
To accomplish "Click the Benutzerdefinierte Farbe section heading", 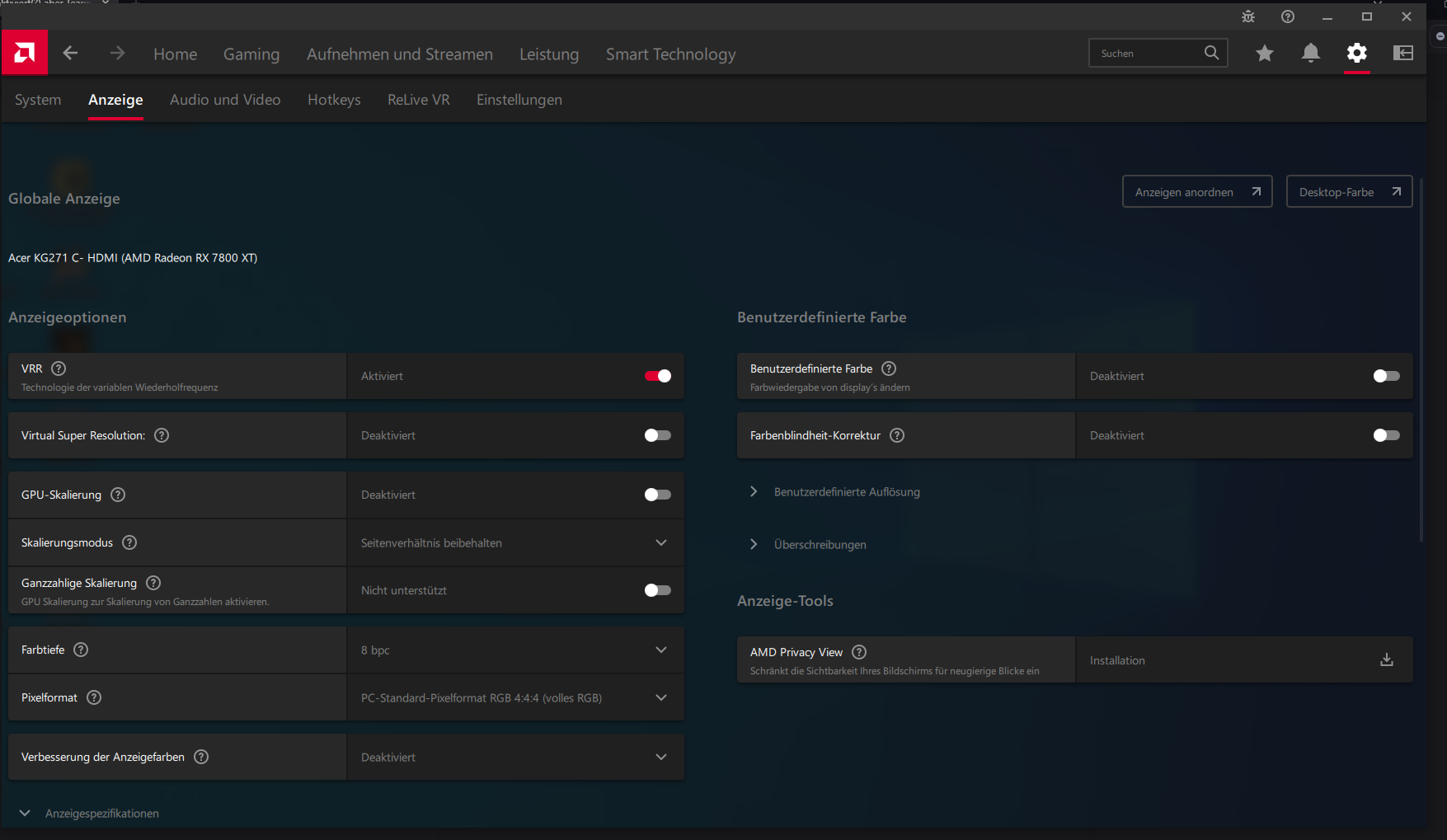I will (822, 317).
